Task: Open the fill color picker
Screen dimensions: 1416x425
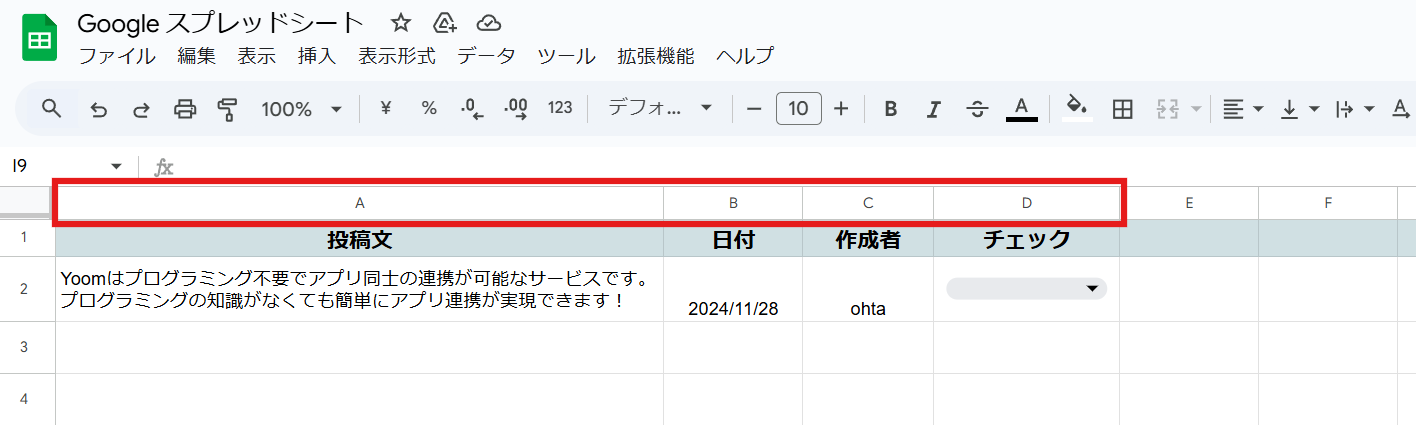Action: click(x=1077, y=109)
